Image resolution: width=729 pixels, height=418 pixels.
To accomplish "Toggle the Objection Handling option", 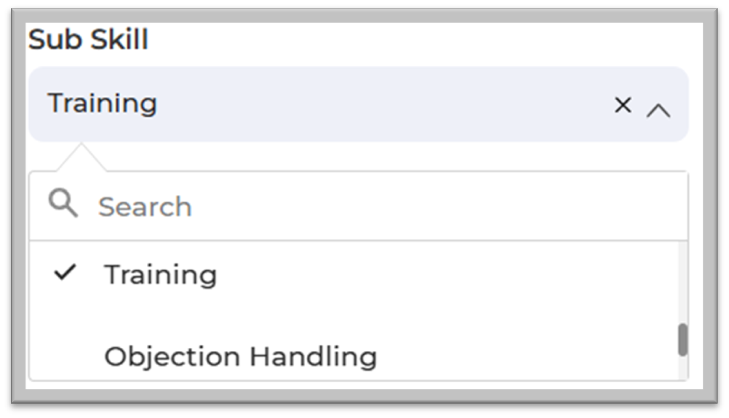I will pyautogui.click(x=240, y=356).
